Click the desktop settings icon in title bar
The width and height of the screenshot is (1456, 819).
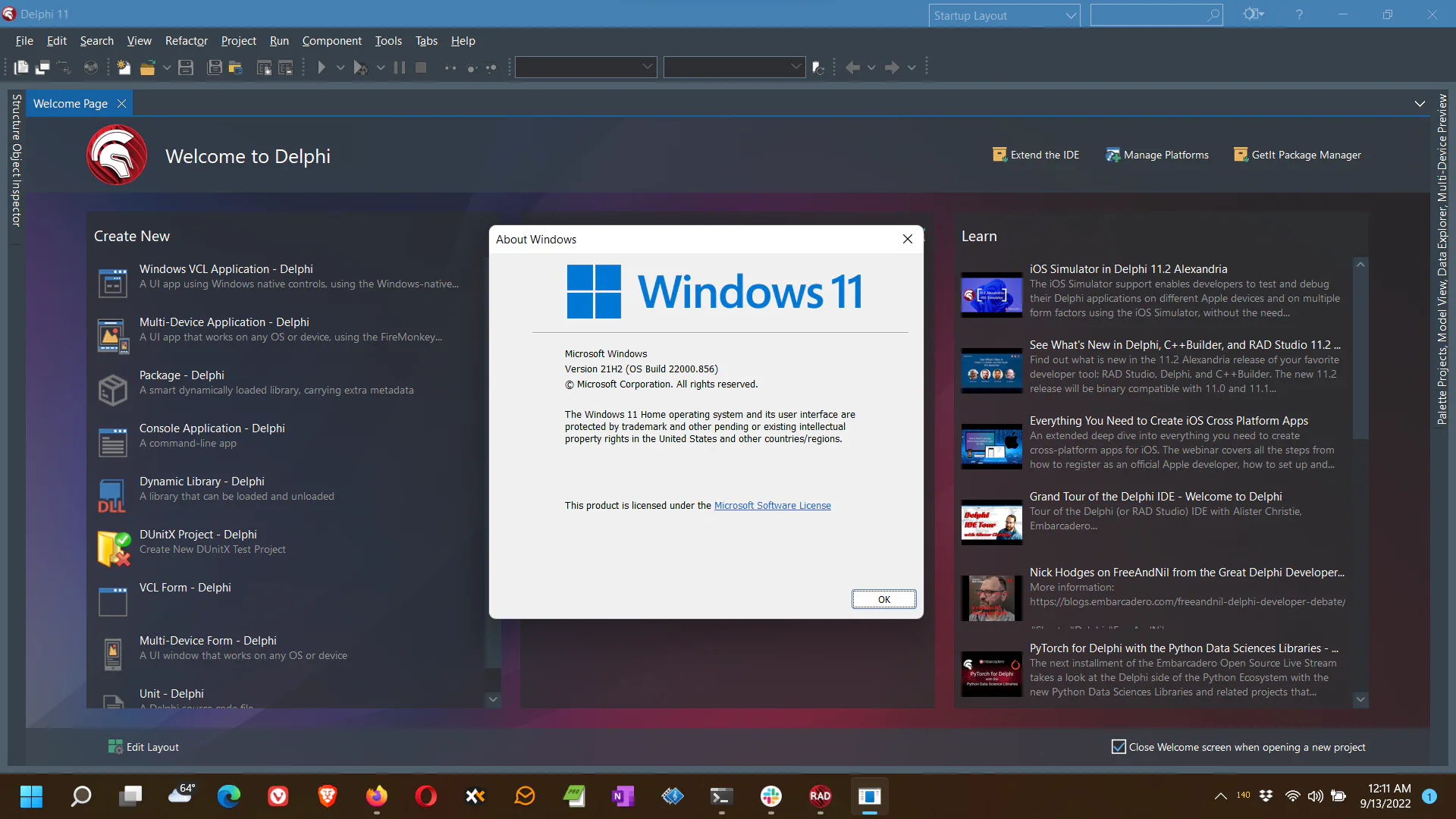coord(1253,14)
